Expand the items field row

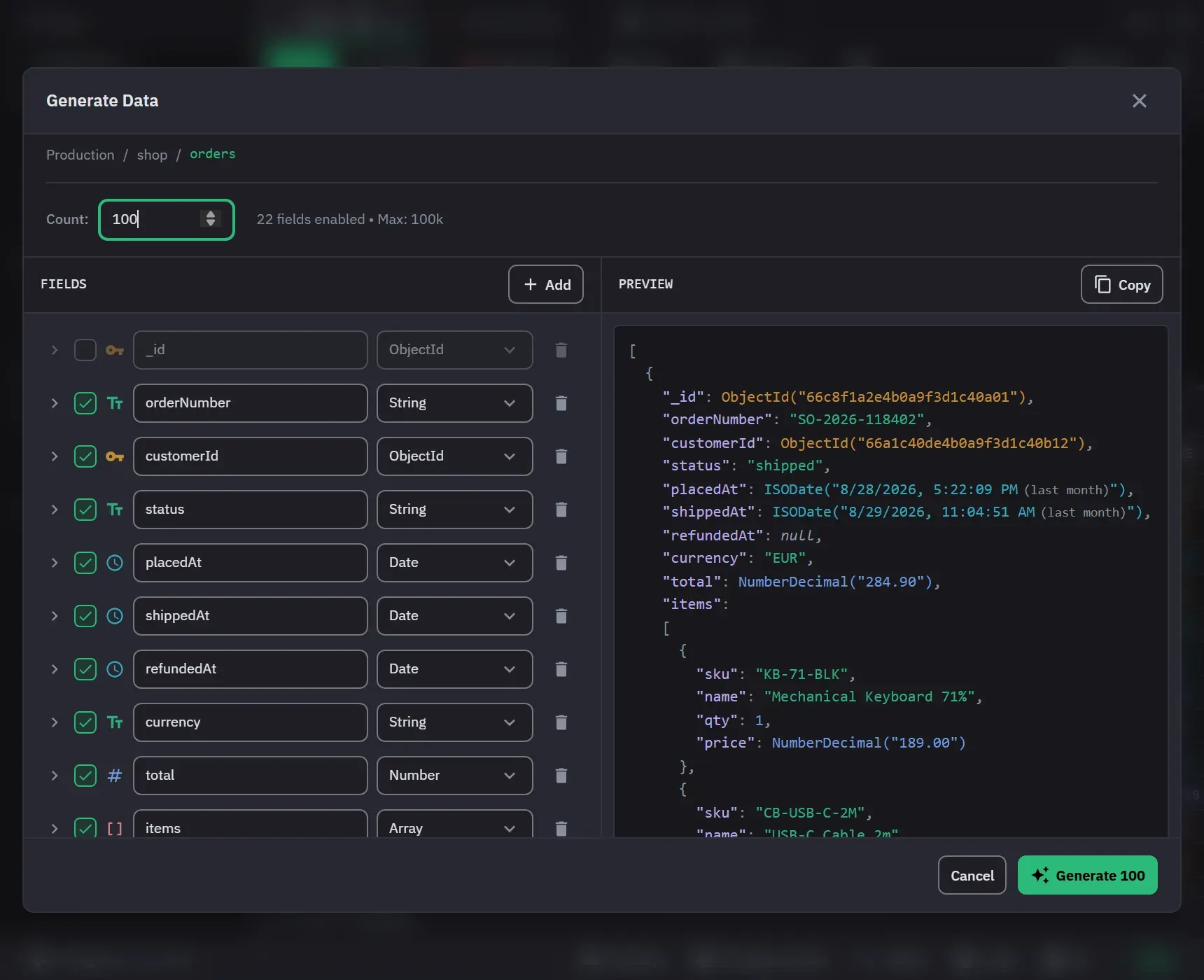55,829
